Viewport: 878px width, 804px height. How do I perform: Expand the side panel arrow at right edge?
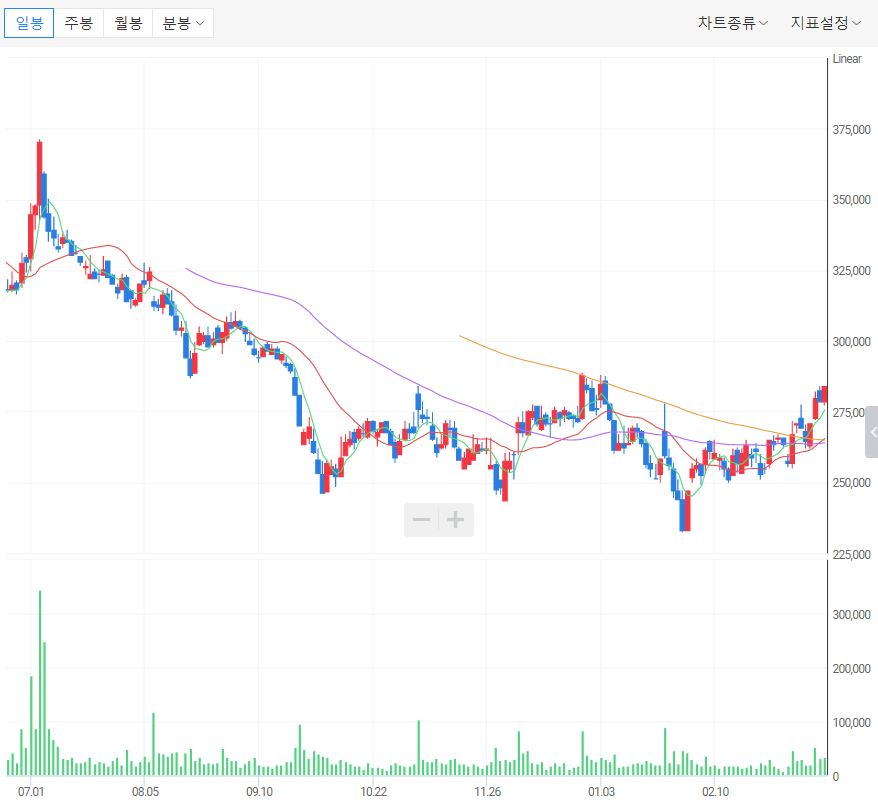pyautogui.click(x=872, y=432)
